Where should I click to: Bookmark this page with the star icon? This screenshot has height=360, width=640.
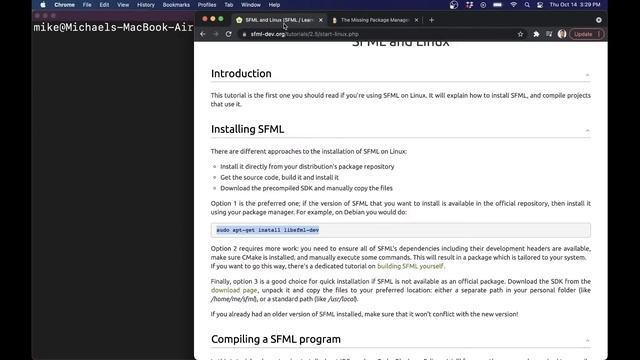click(520, 34)
